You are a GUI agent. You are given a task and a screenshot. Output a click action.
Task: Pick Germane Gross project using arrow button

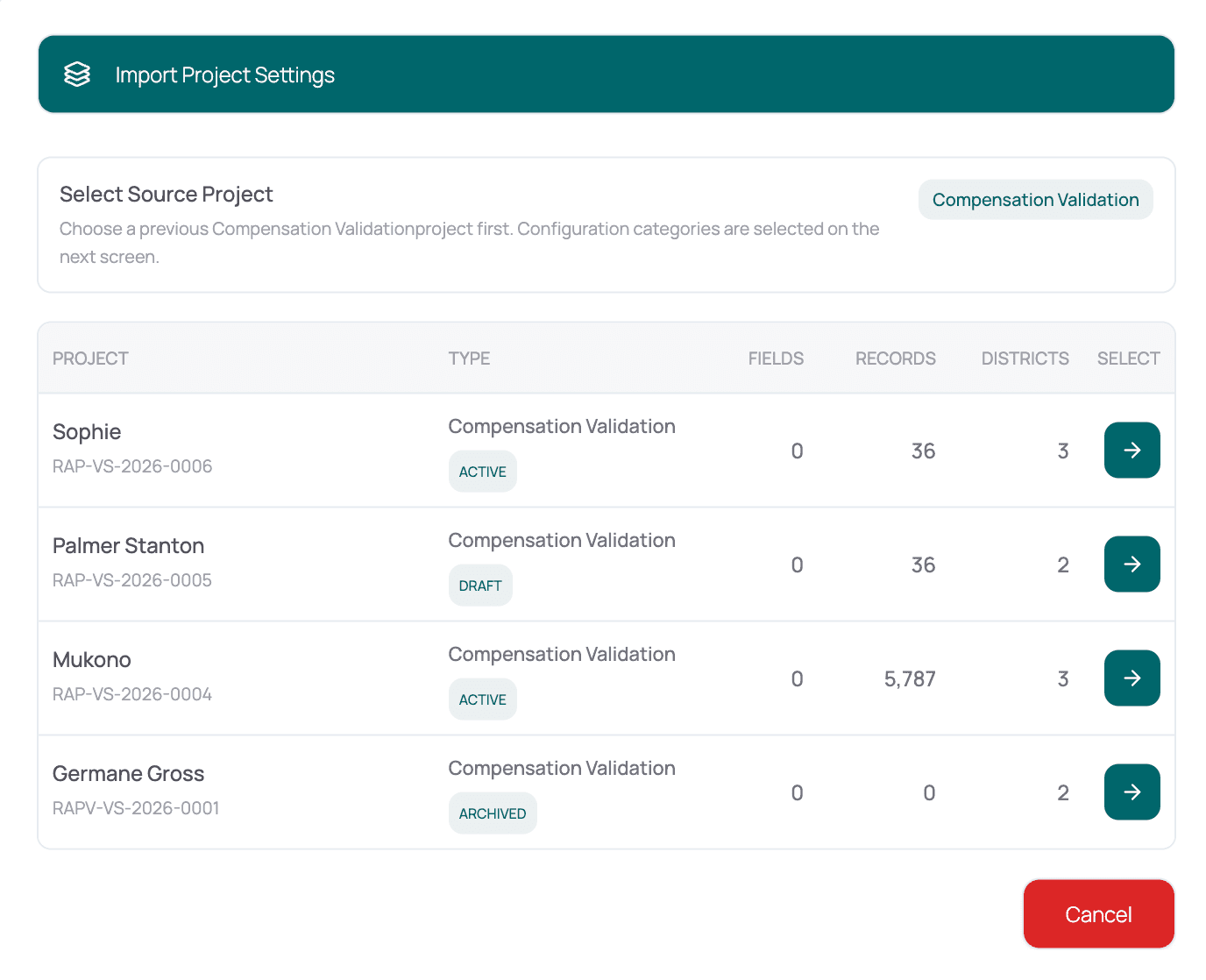(x=1132, y=792)
